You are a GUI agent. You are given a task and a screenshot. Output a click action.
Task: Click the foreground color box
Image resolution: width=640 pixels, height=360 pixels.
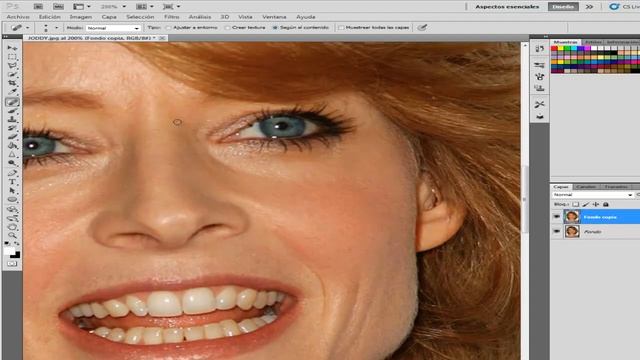[x=9, y=251]
